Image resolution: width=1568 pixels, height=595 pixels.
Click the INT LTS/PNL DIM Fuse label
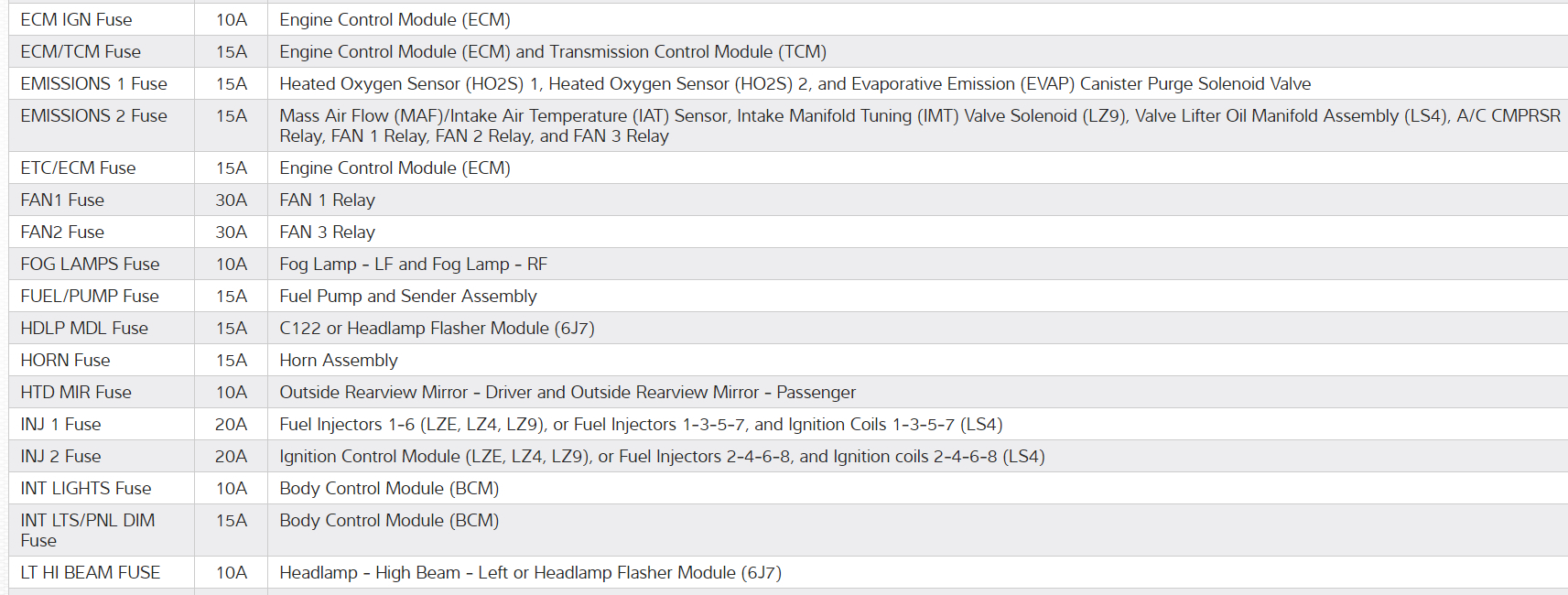tap(87, 530)
